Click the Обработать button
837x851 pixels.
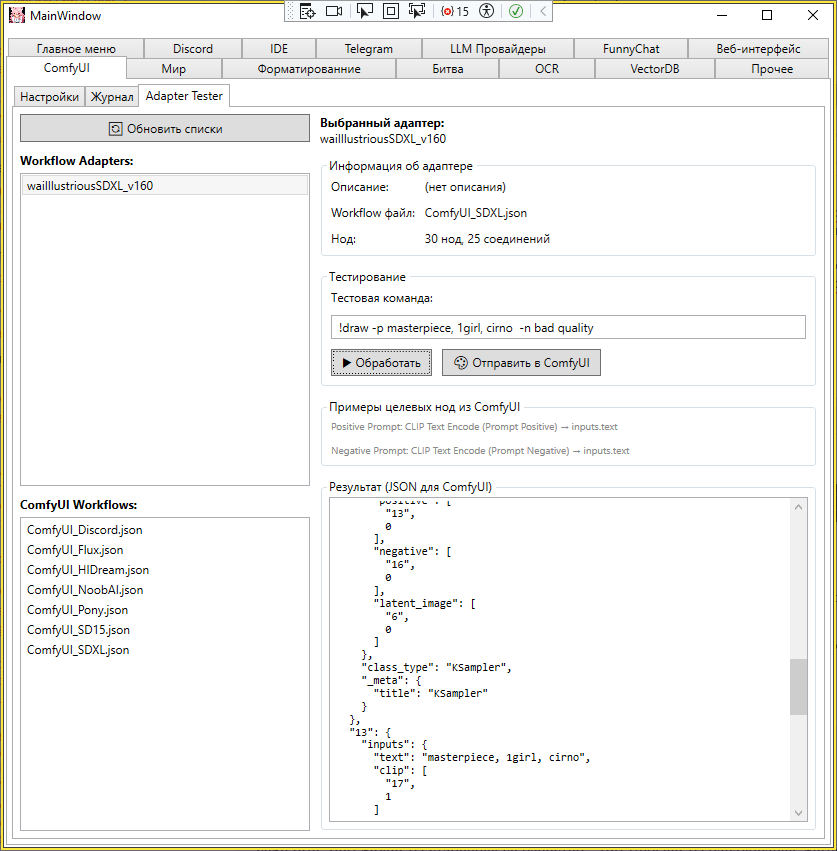382,363
